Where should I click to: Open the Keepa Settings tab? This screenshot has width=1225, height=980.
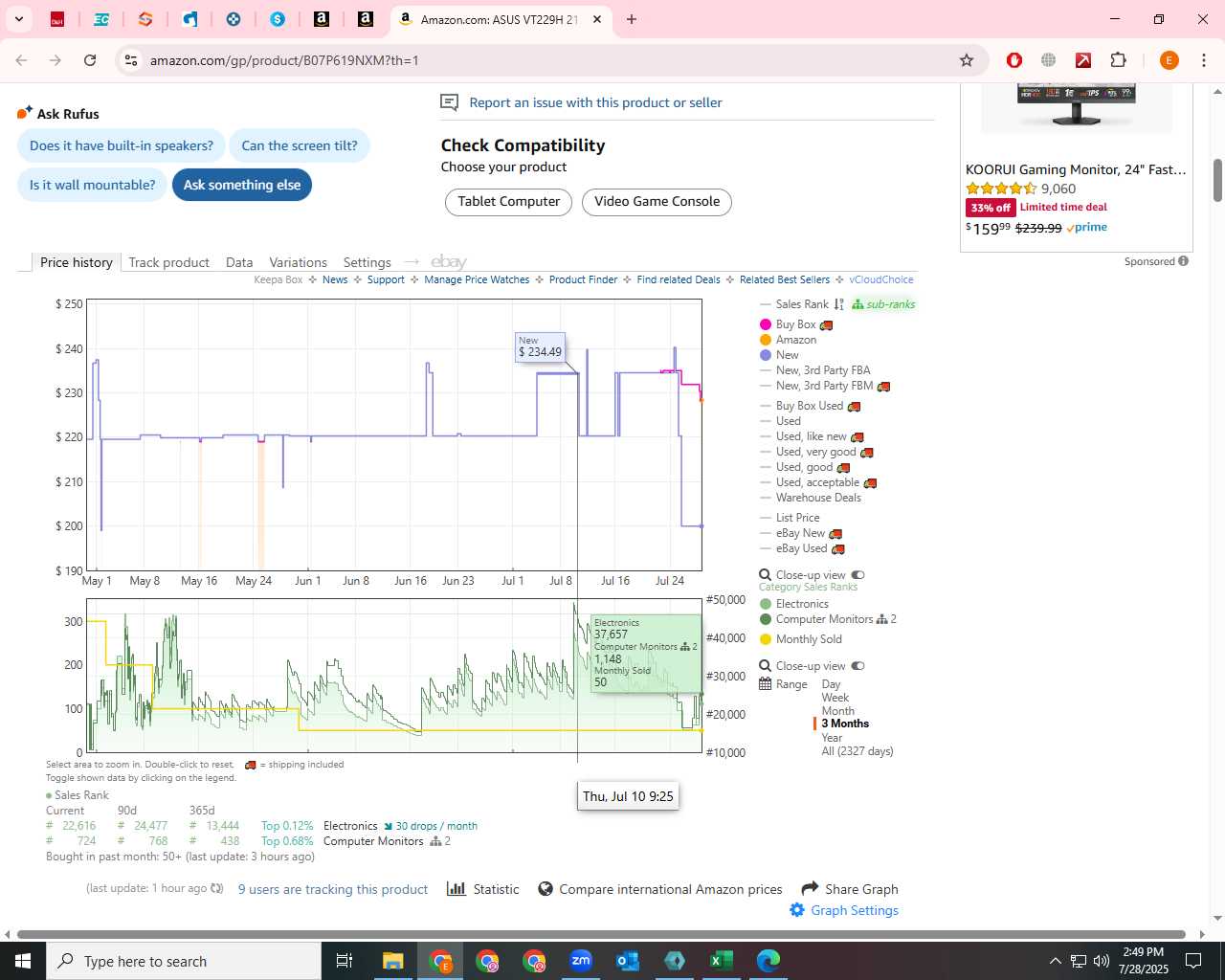tap(367, 262)
